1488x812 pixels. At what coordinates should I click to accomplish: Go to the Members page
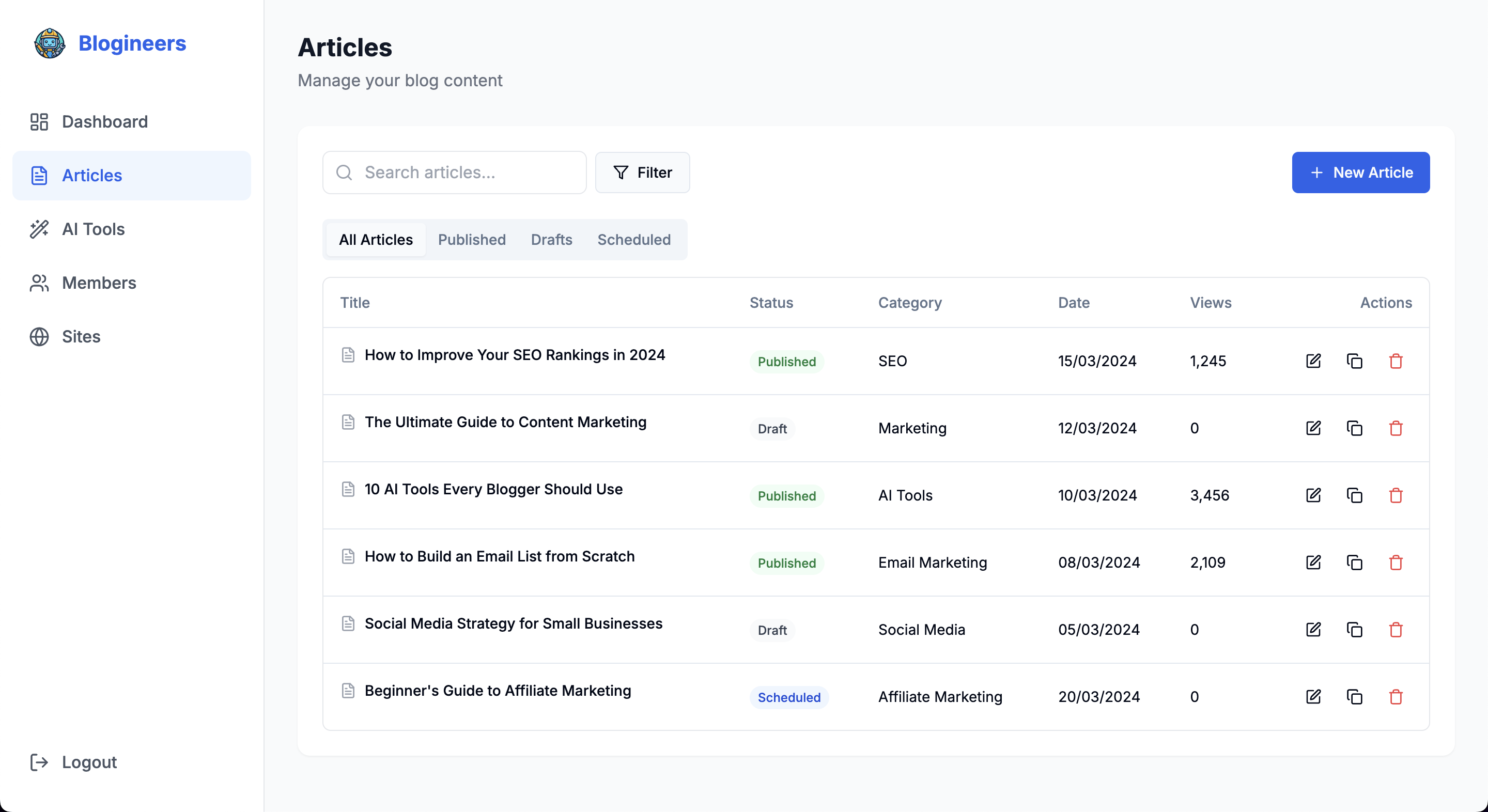99,283
